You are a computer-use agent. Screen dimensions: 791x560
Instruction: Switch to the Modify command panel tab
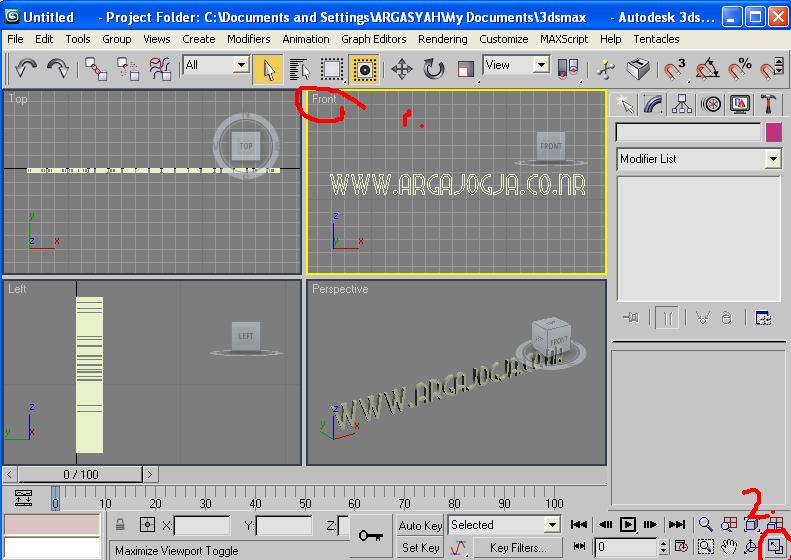[653, 104]
